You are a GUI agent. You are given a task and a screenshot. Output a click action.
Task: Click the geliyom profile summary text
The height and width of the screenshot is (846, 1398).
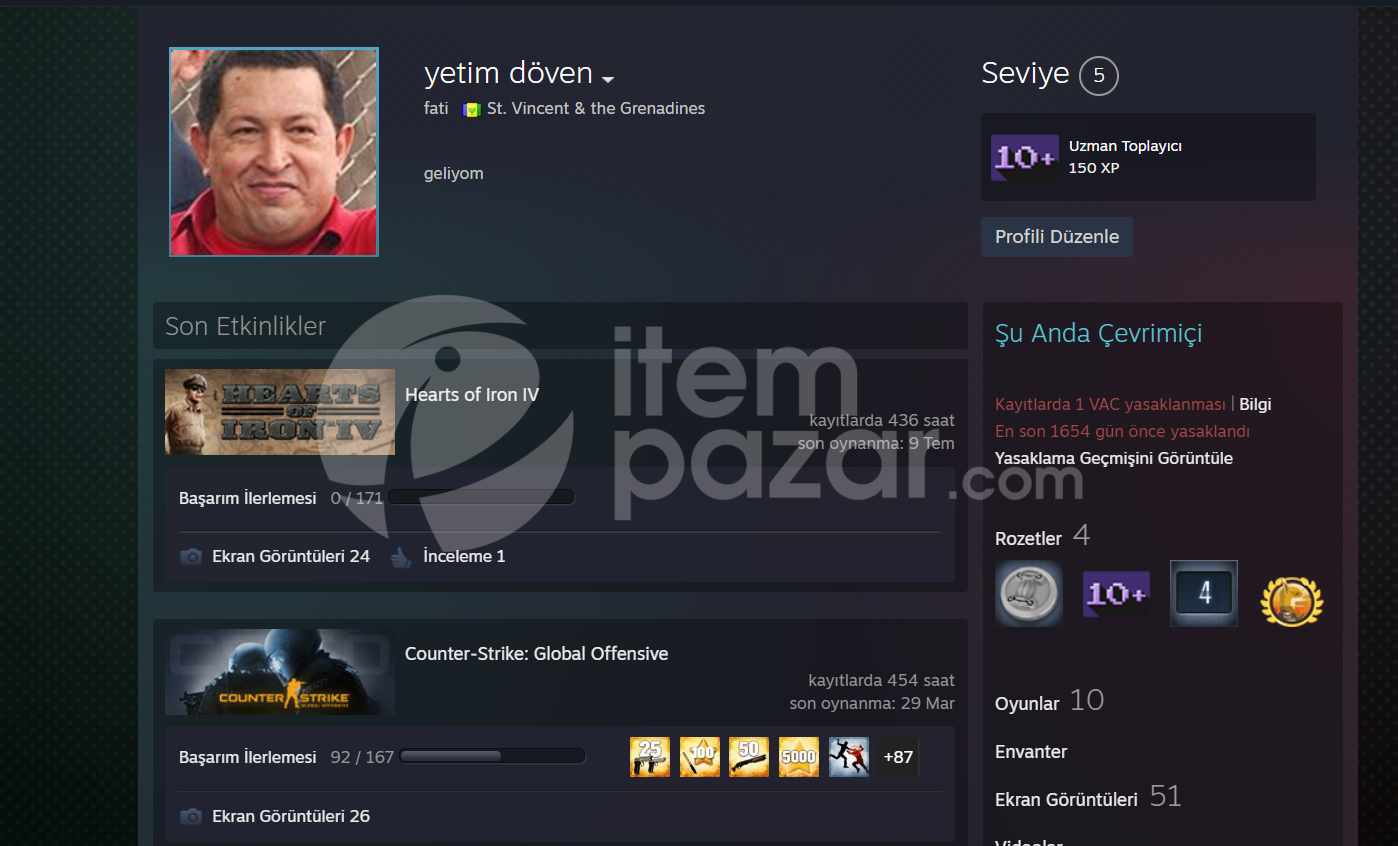click(454, 173)
